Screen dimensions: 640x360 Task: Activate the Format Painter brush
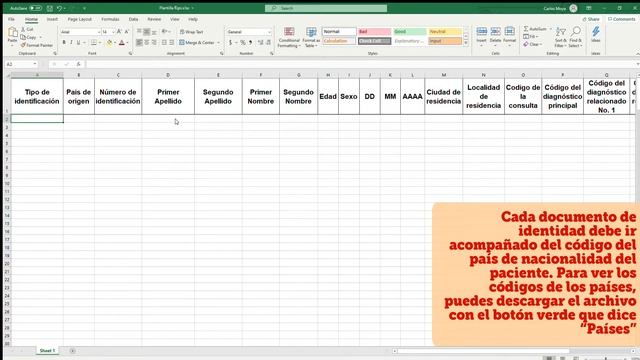click(x=23, y=45)
